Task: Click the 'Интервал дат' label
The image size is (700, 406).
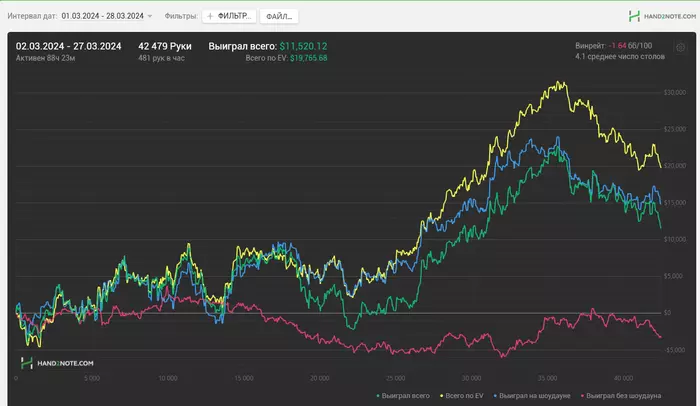Action: point(29,16)
